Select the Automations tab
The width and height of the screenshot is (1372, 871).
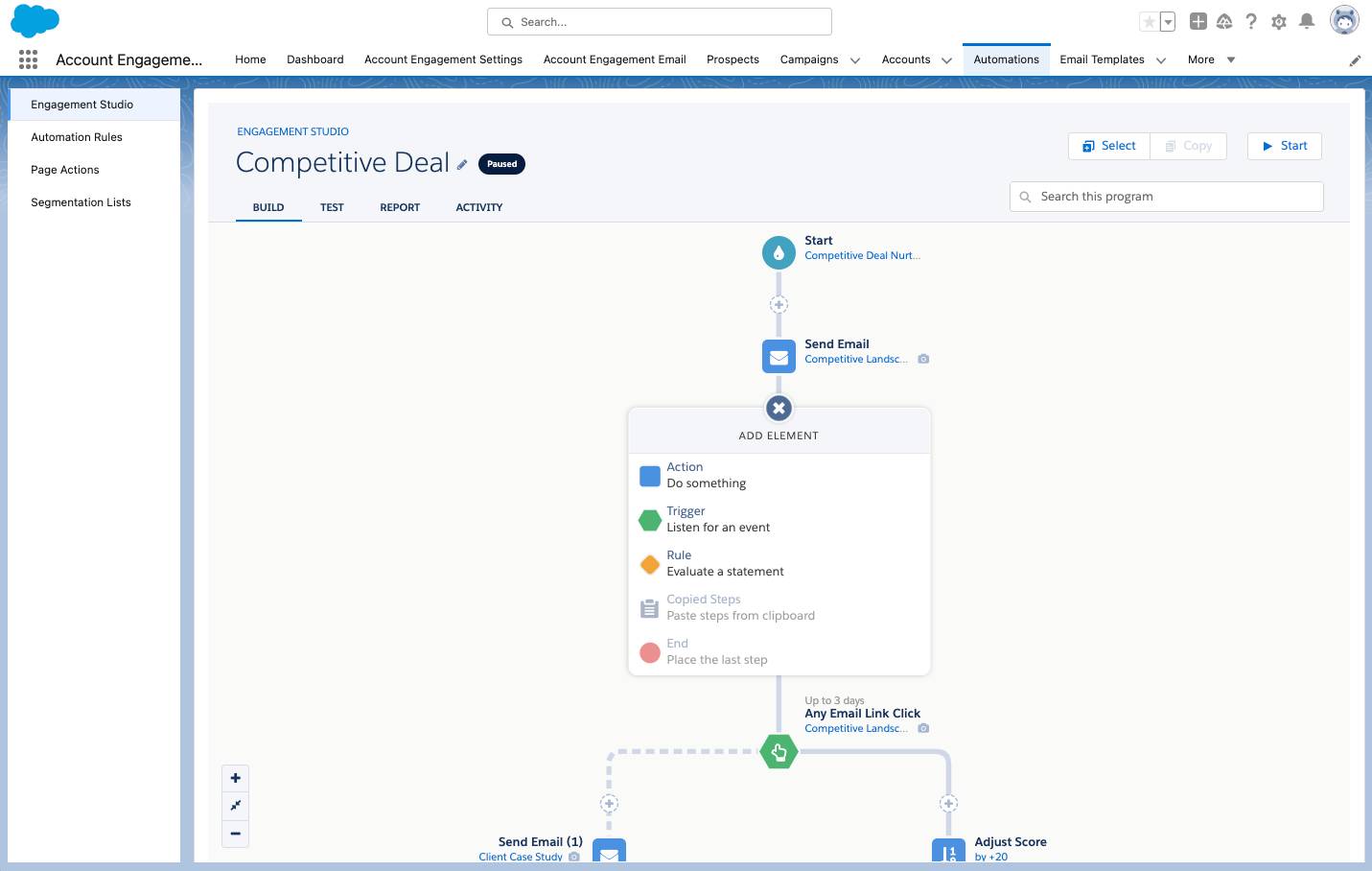coord(1006,59)
